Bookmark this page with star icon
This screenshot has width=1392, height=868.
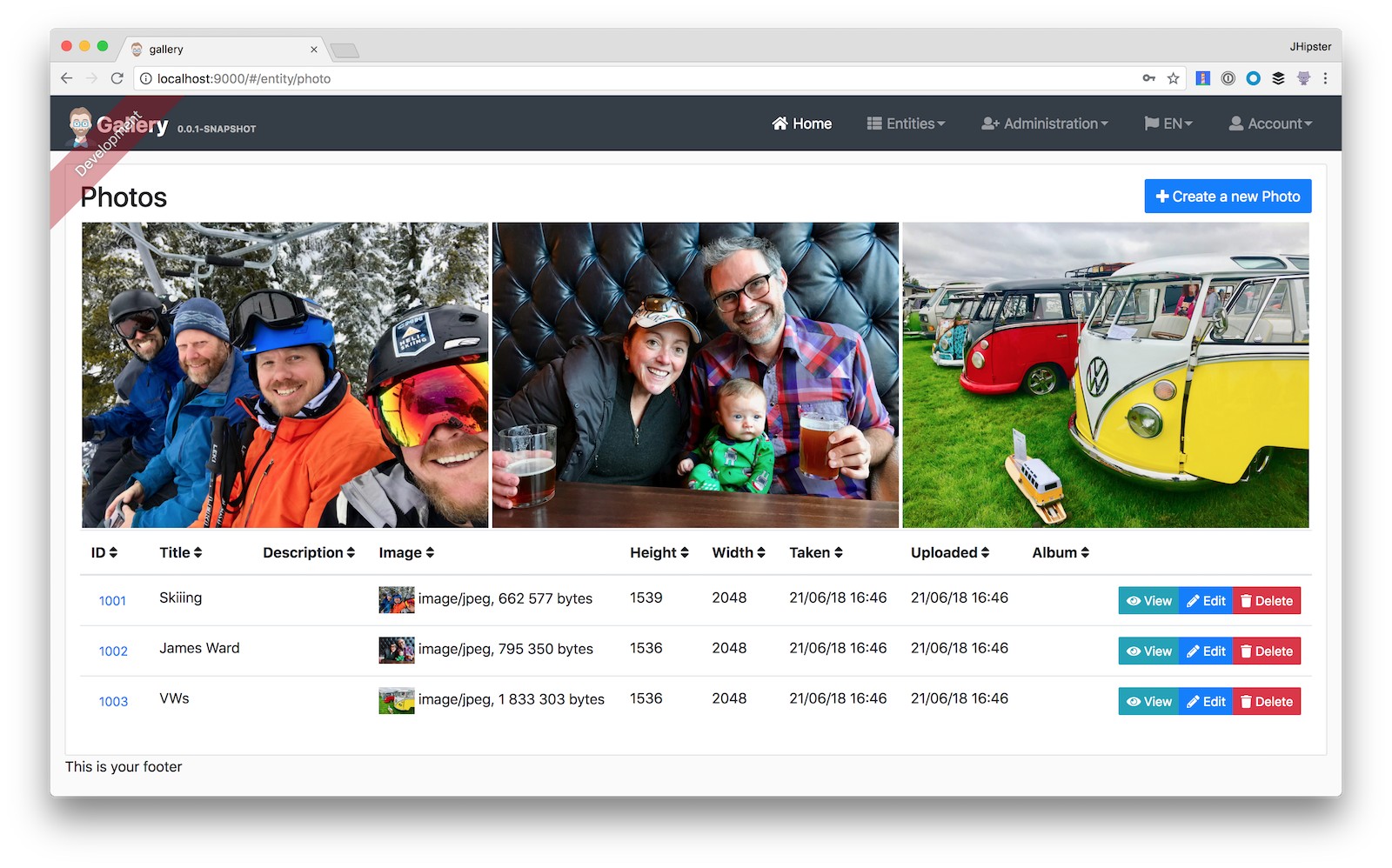[x=1173, y=78]
